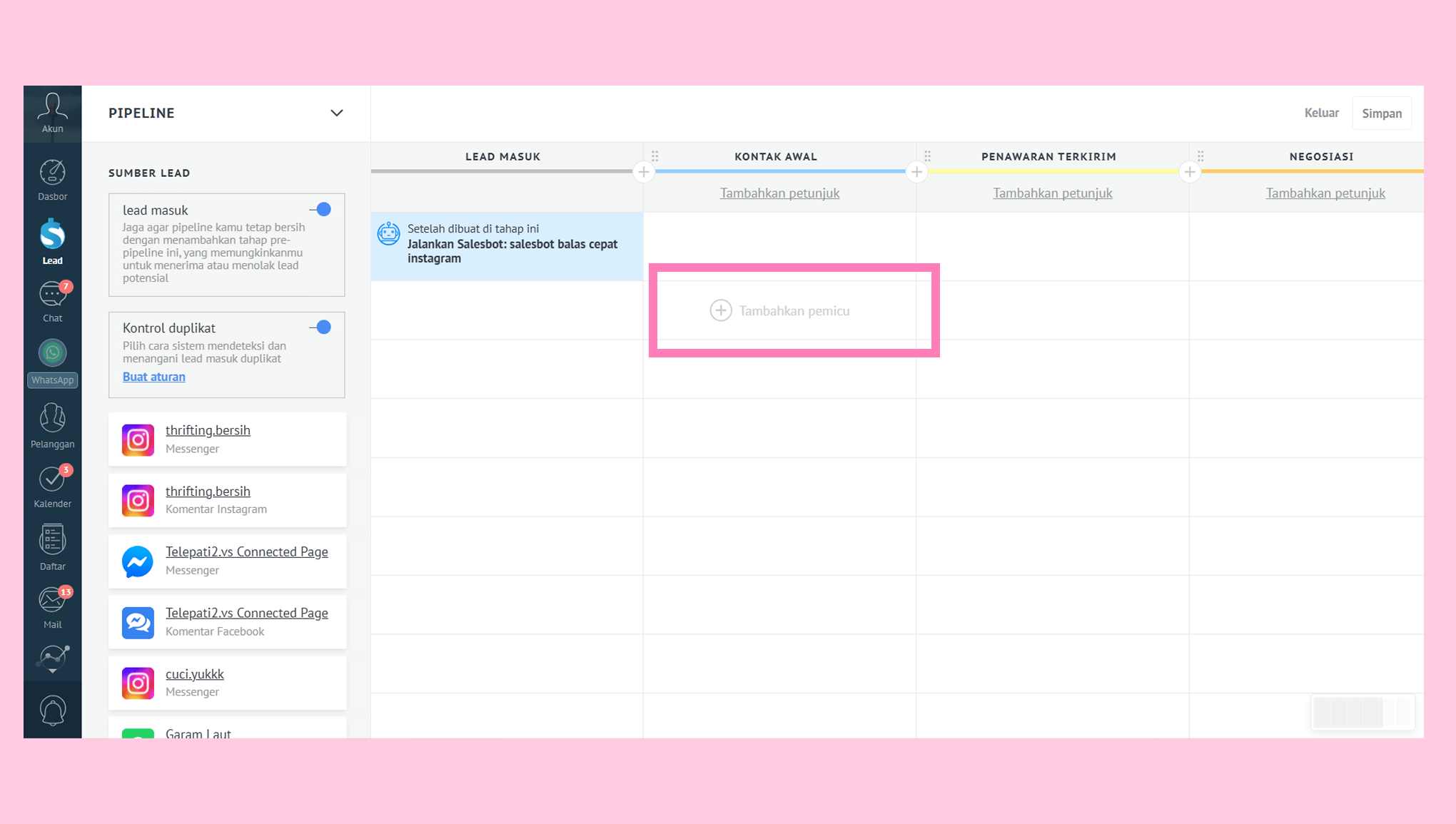Expand the PIPELINE dropdown chevron
This screenshot has width=1456, height=824.
(336, 113)
